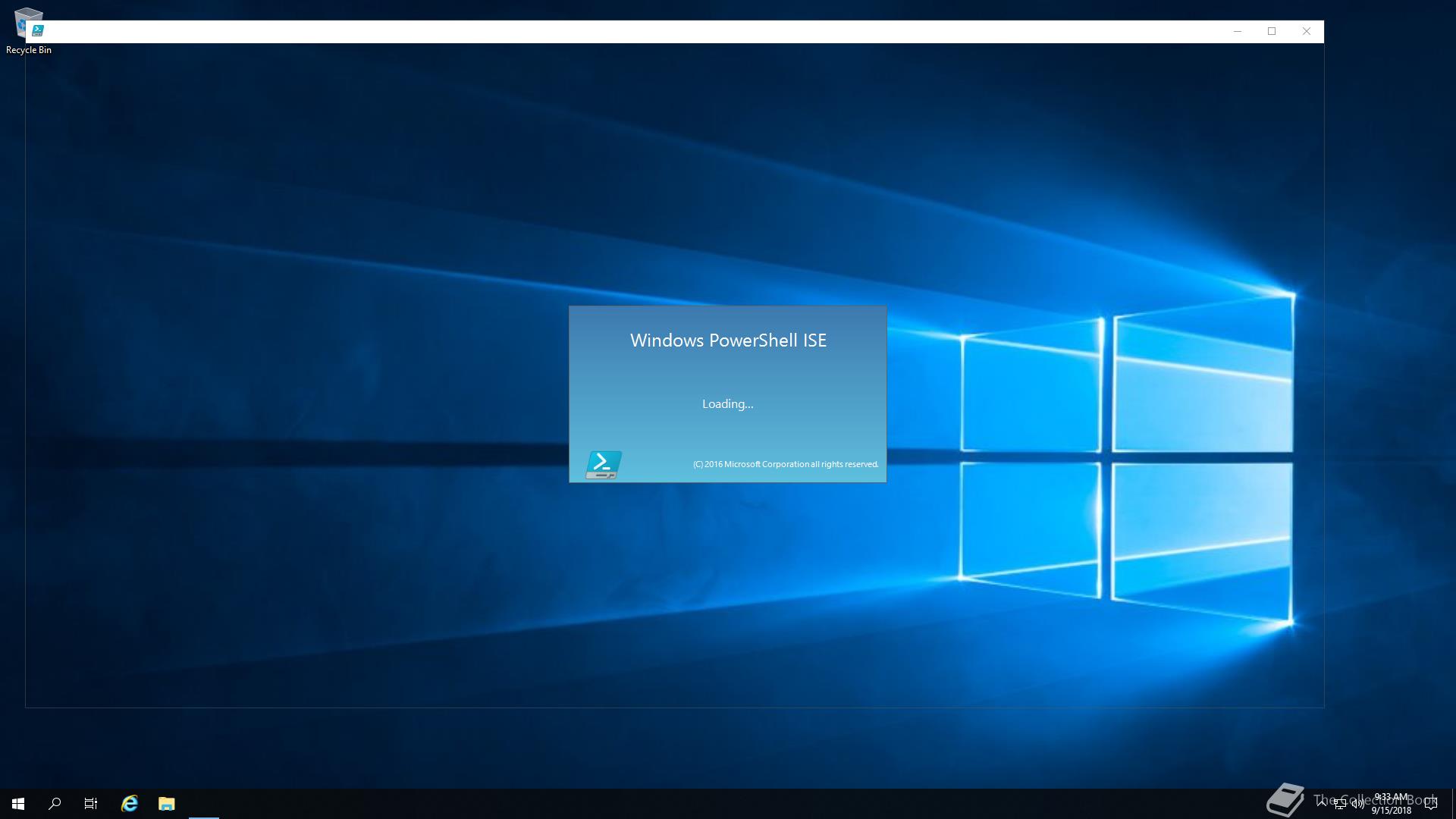The height and width of the screenshot is (819, 1456).
Task: Open File Explorer from taskbar
Action: pyautogui.click(x=167, y=804)
